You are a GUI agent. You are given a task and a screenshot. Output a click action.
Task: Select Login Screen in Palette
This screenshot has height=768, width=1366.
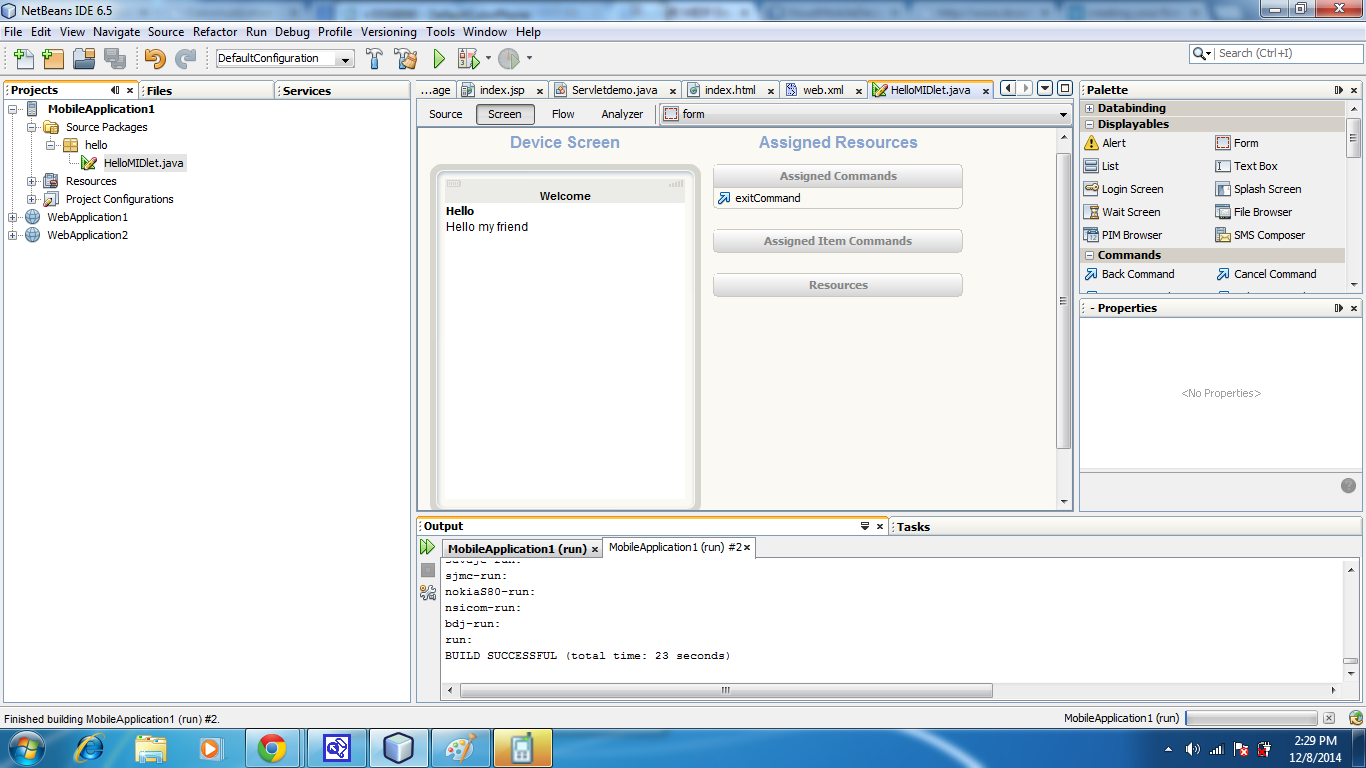point(1124,189)
